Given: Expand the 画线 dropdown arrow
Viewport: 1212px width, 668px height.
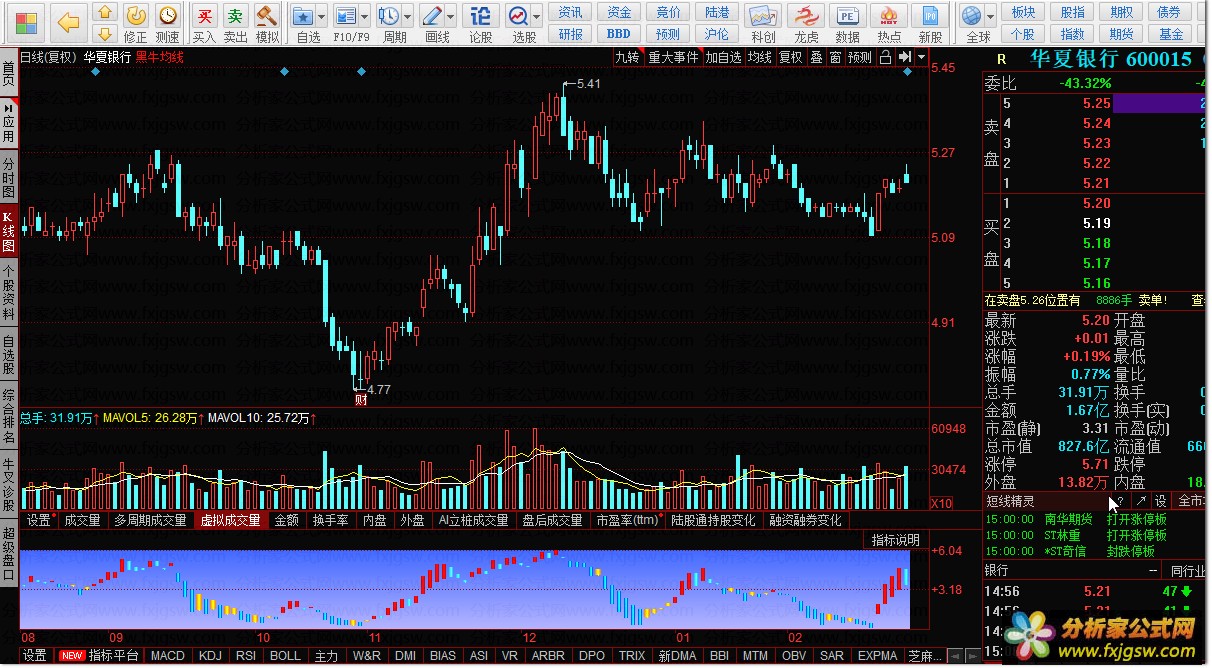Looking at the screenshot, I should click(x=451, y=17).
